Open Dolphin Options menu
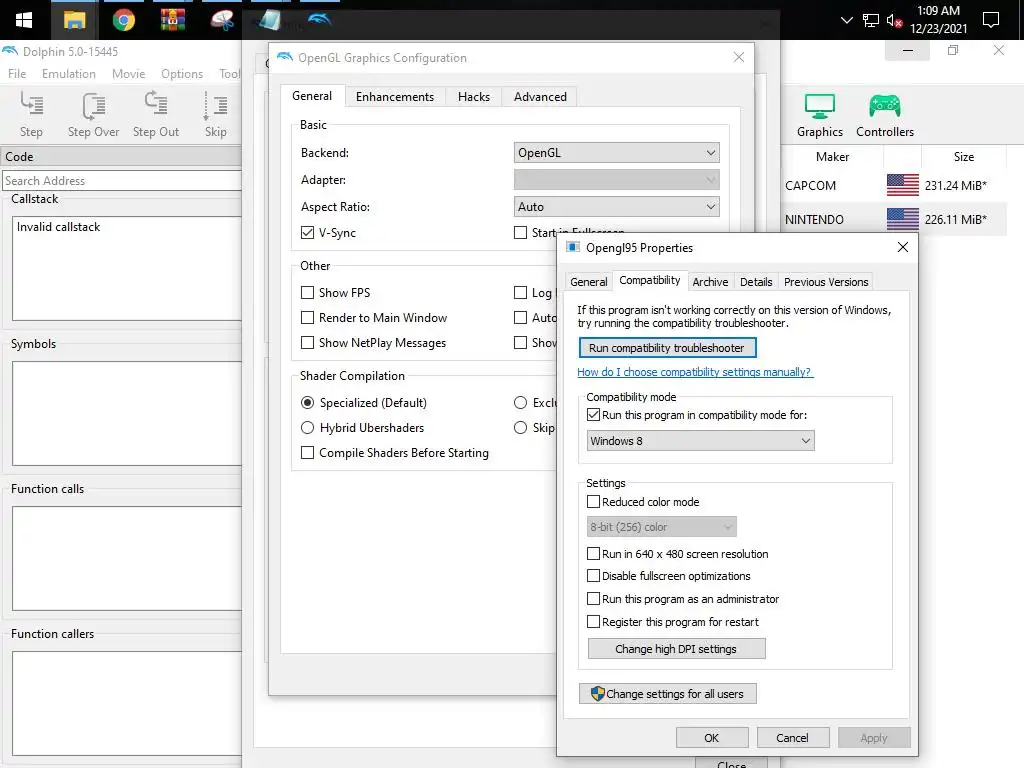1024x768 pixels. click(182, 74)
